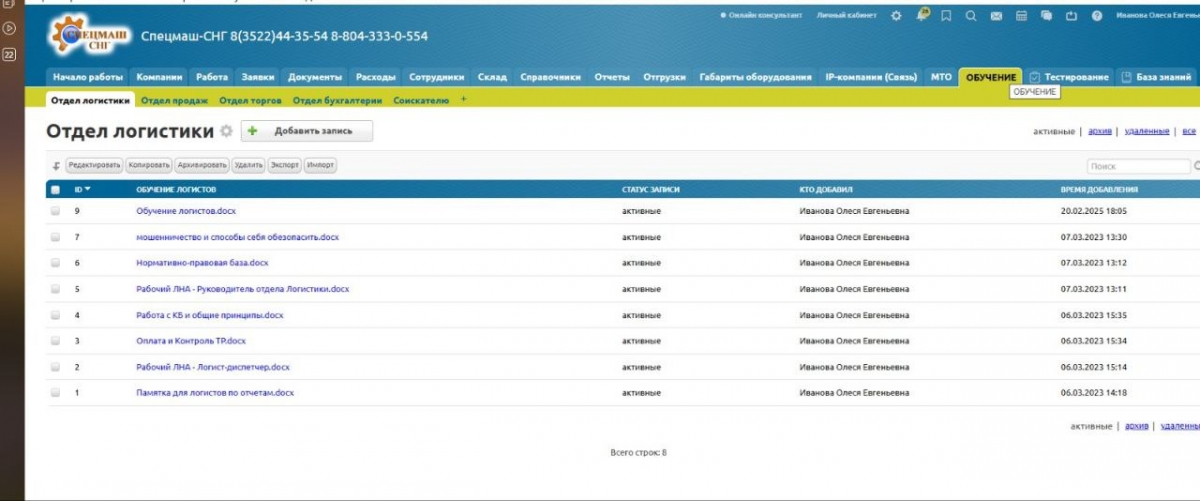Add a new tab with plus sign
This screenshot has width=1200, height=501.
pos(463,100)
